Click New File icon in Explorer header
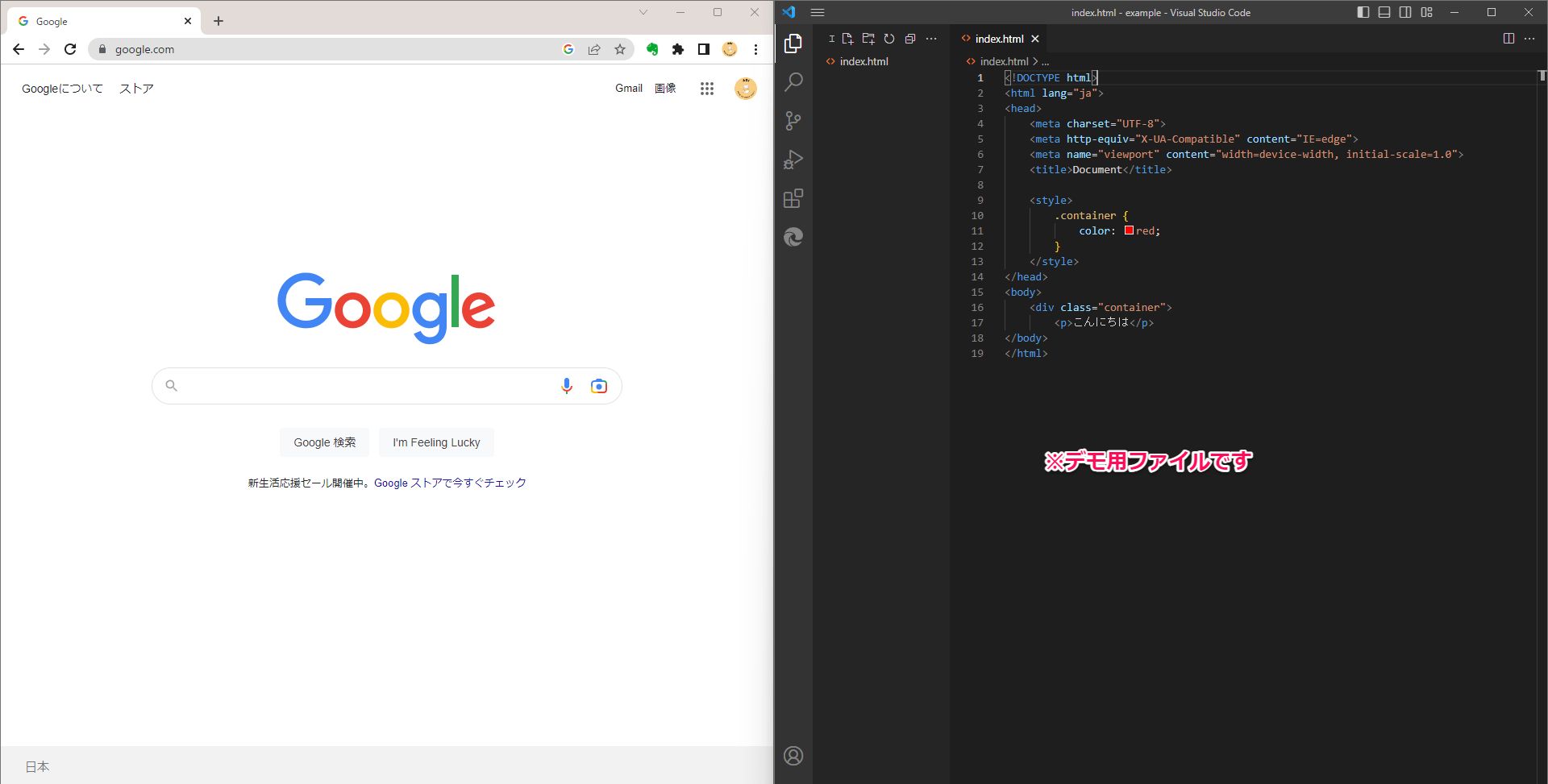 (847, 39)
